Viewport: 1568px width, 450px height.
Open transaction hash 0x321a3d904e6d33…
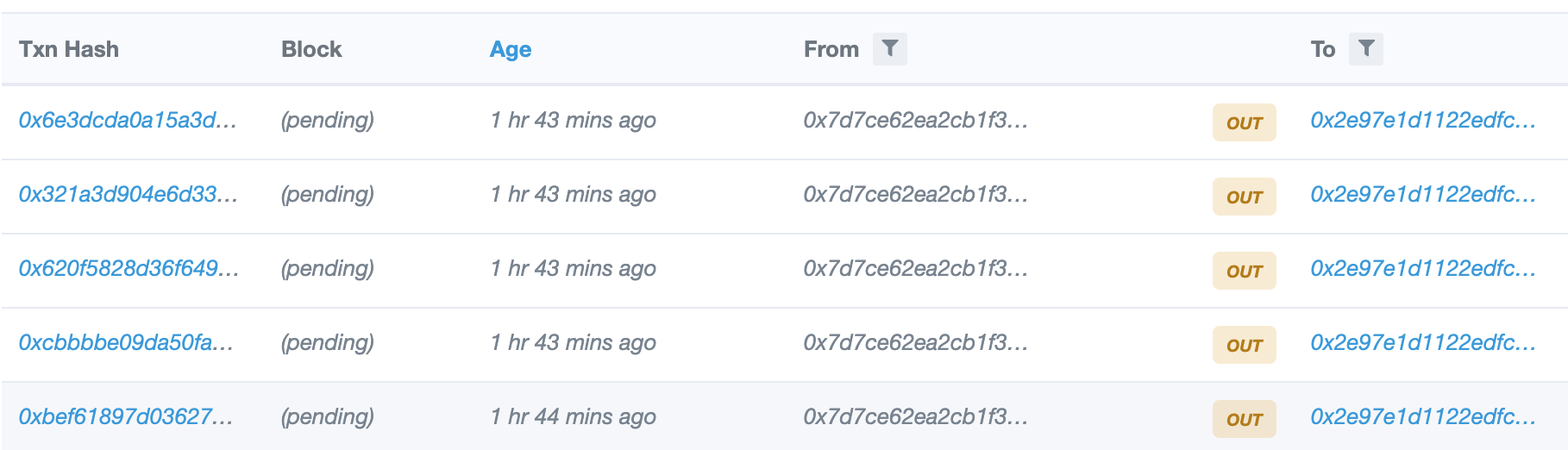128,194
